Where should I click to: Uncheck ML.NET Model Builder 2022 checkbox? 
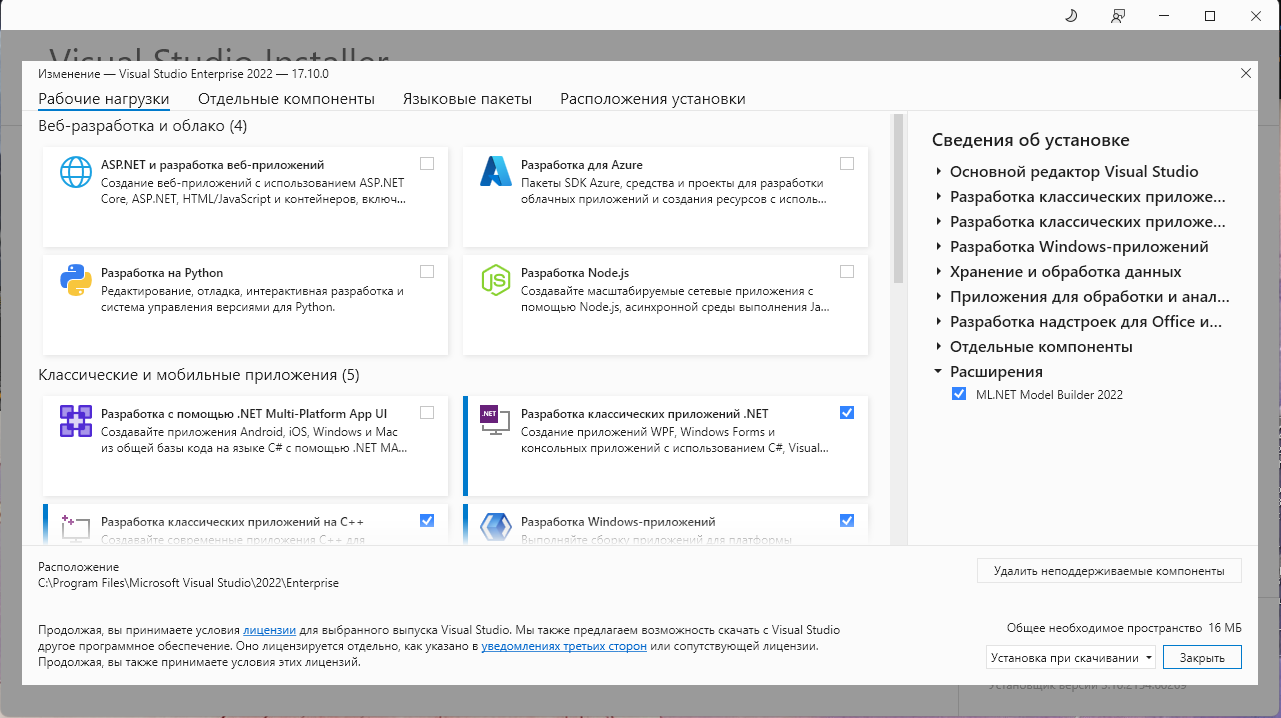959,394
